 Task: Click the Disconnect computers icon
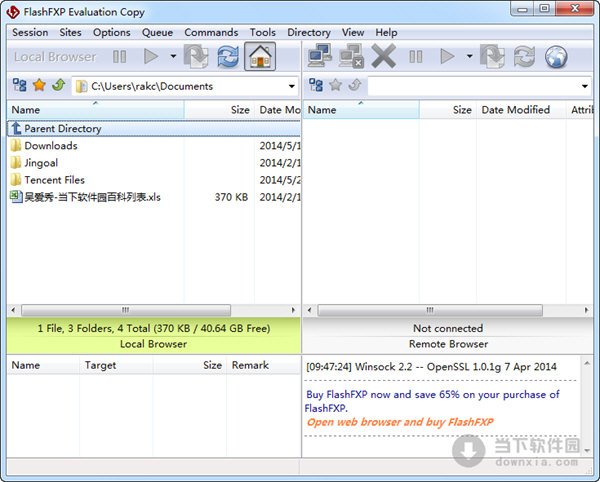pyautogui.click(x=351, y=56)
